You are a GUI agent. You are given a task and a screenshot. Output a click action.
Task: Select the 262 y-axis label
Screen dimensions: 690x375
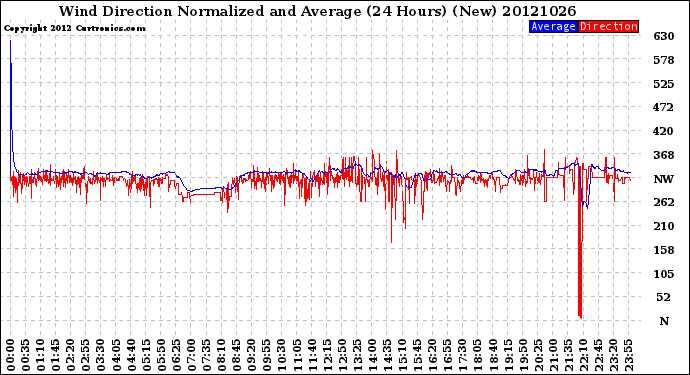(664, 202)
